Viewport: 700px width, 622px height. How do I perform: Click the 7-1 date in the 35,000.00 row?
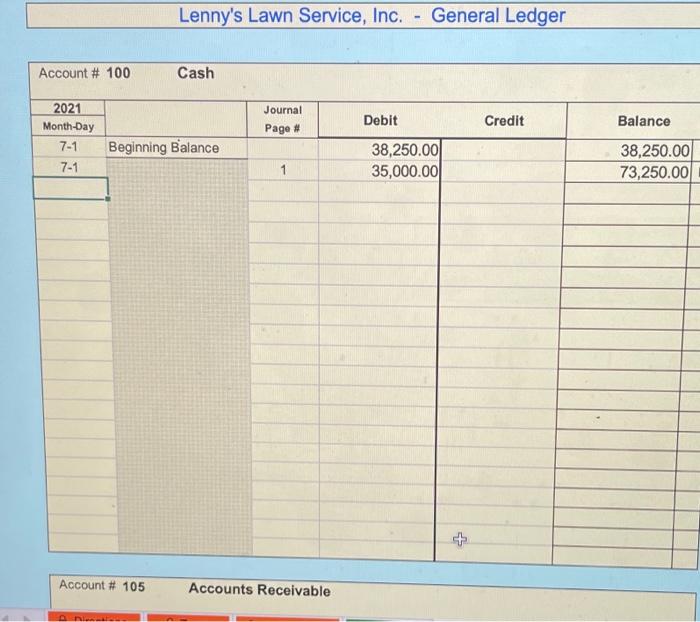click(69, 167)
